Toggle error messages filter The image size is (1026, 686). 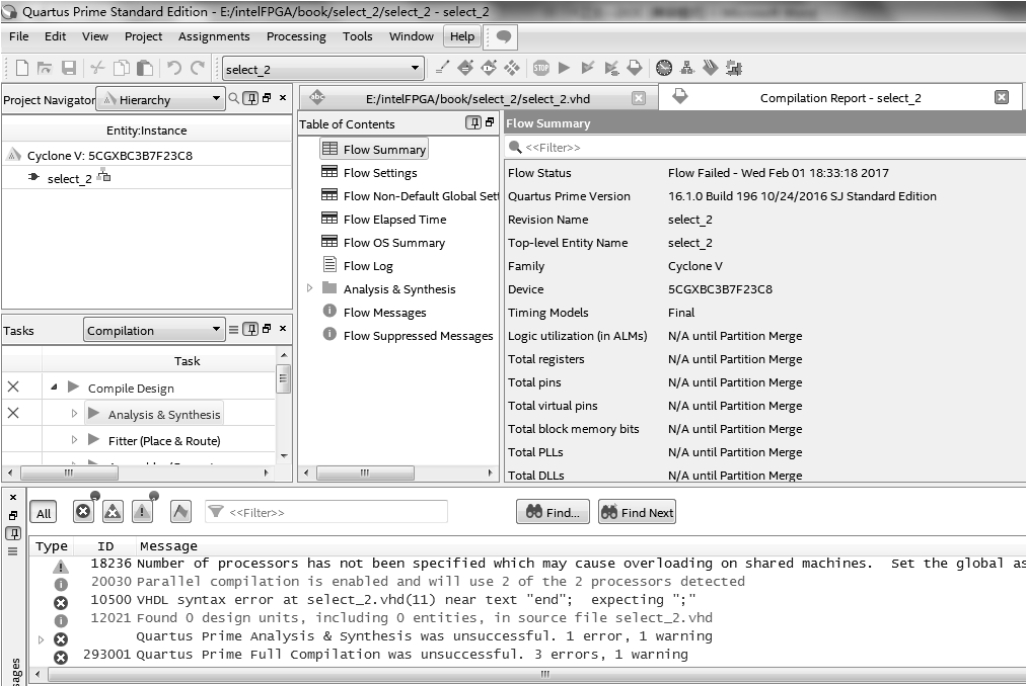83,512
